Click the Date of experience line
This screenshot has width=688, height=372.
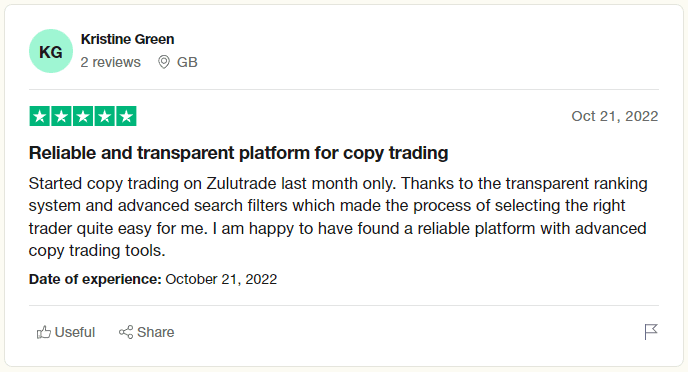pos(153,279)
